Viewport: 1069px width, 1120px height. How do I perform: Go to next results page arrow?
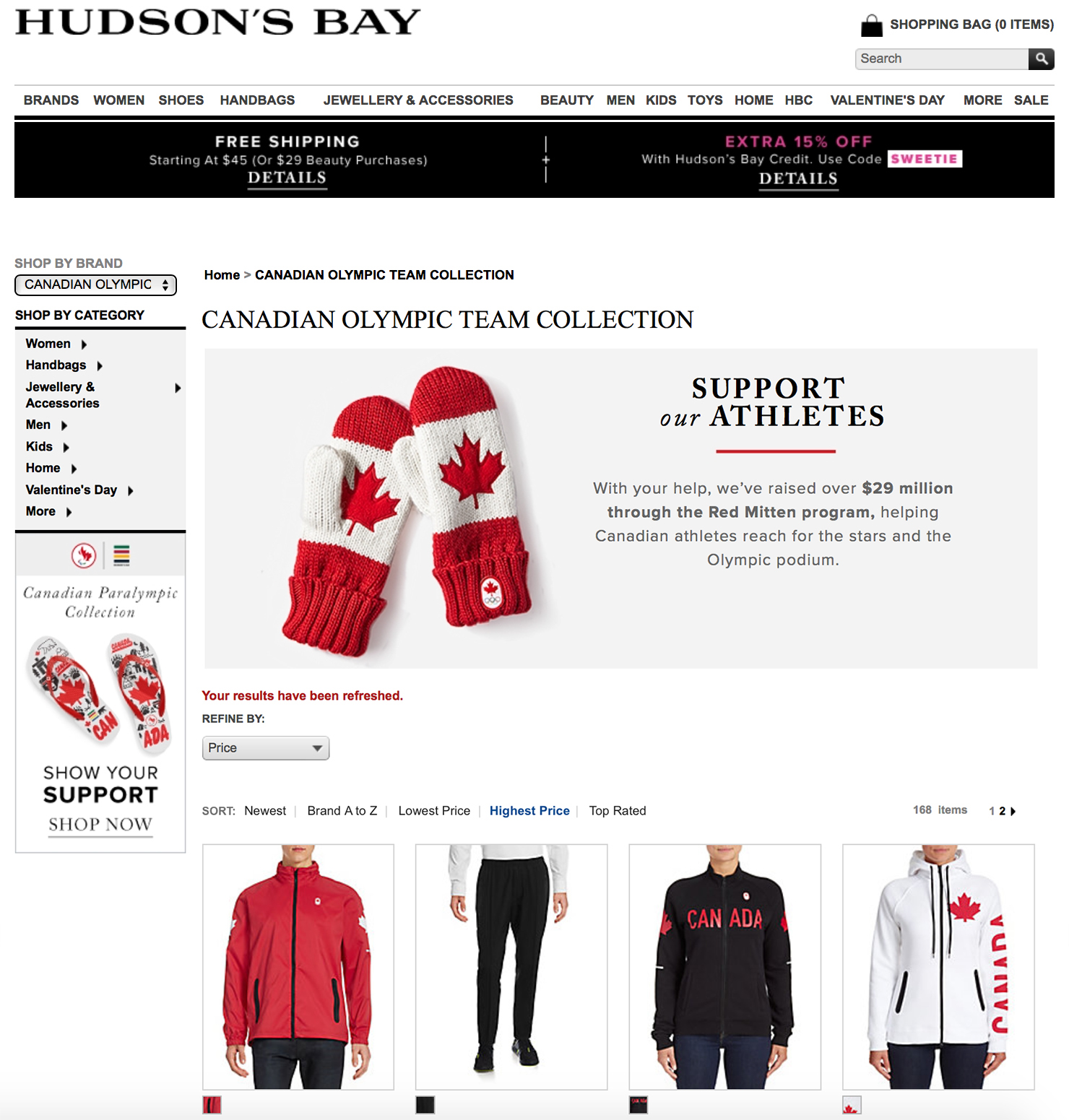tap(1013, 812)
